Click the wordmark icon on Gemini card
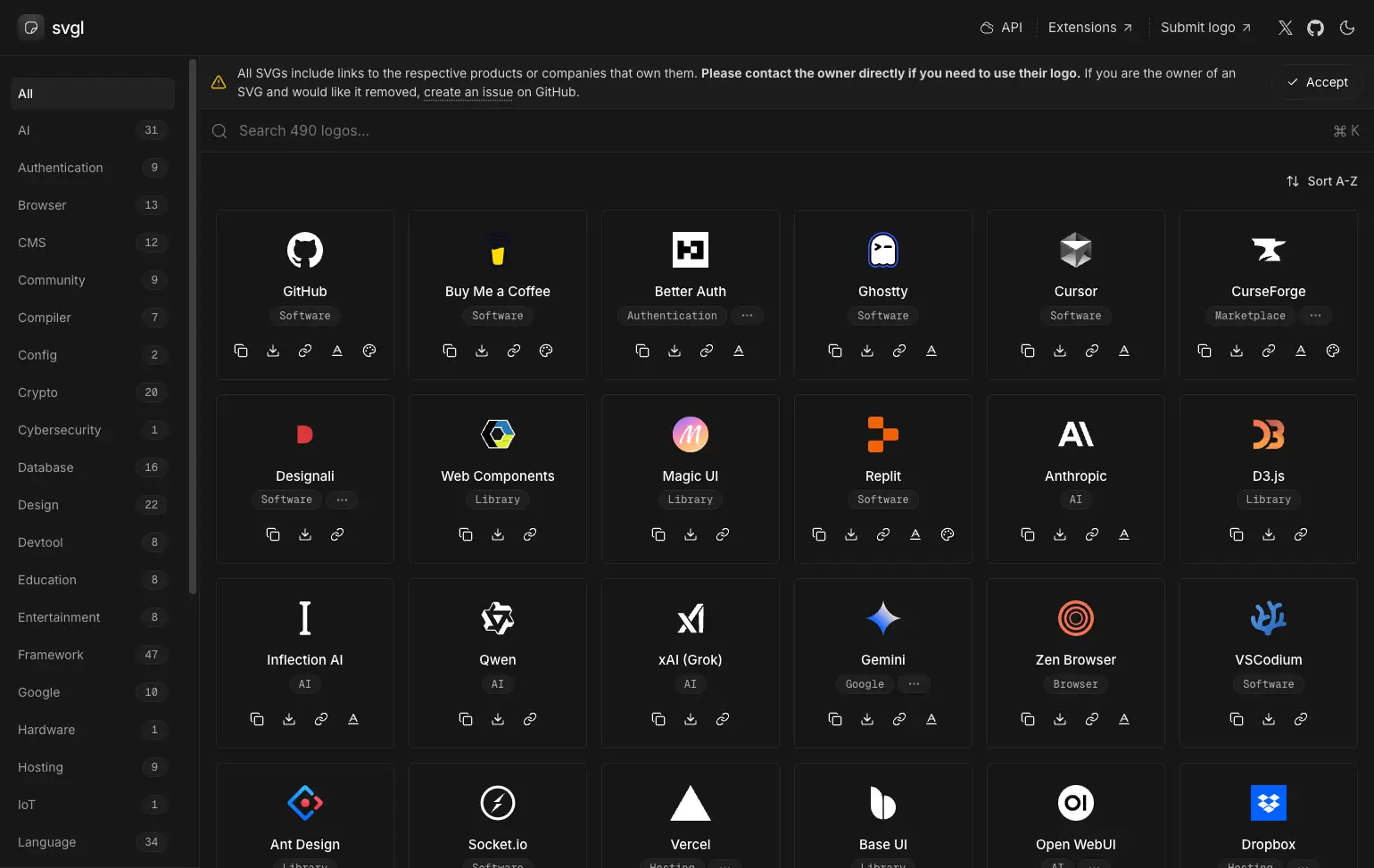Image resolution: width=1374 pixels, height=868 pixels. pyautogui.click(x=931, y=719)
